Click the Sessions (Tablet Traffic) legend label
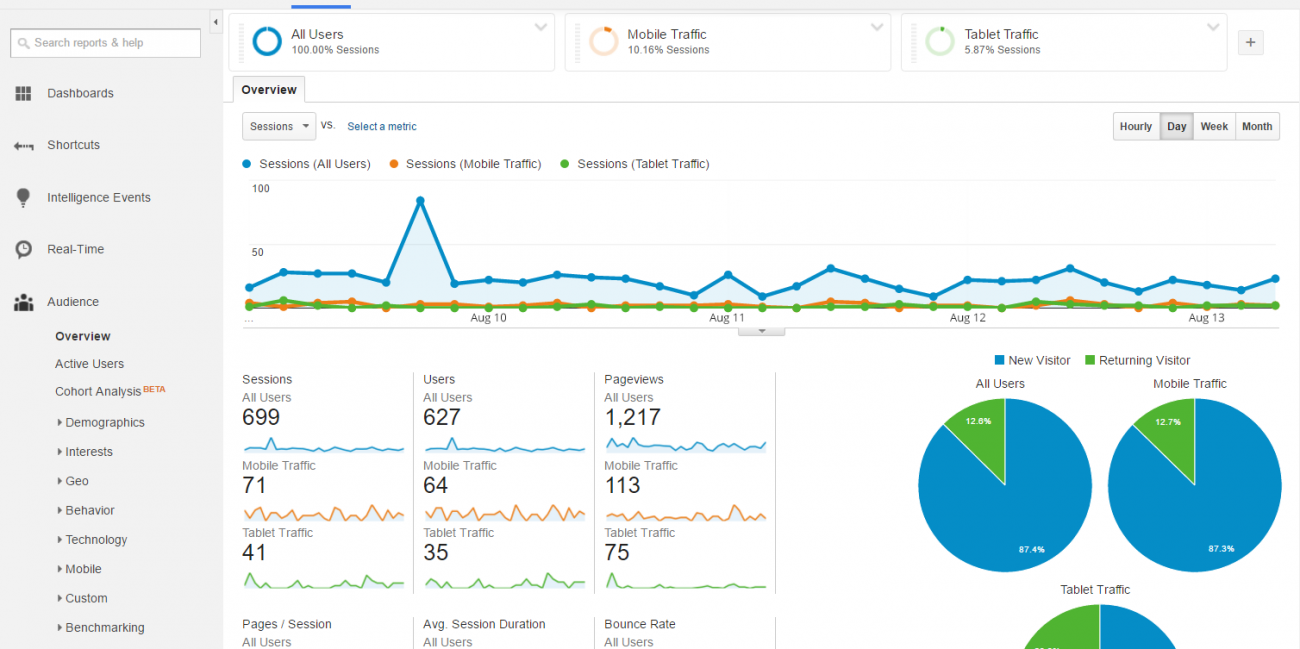 coord(643,164)
